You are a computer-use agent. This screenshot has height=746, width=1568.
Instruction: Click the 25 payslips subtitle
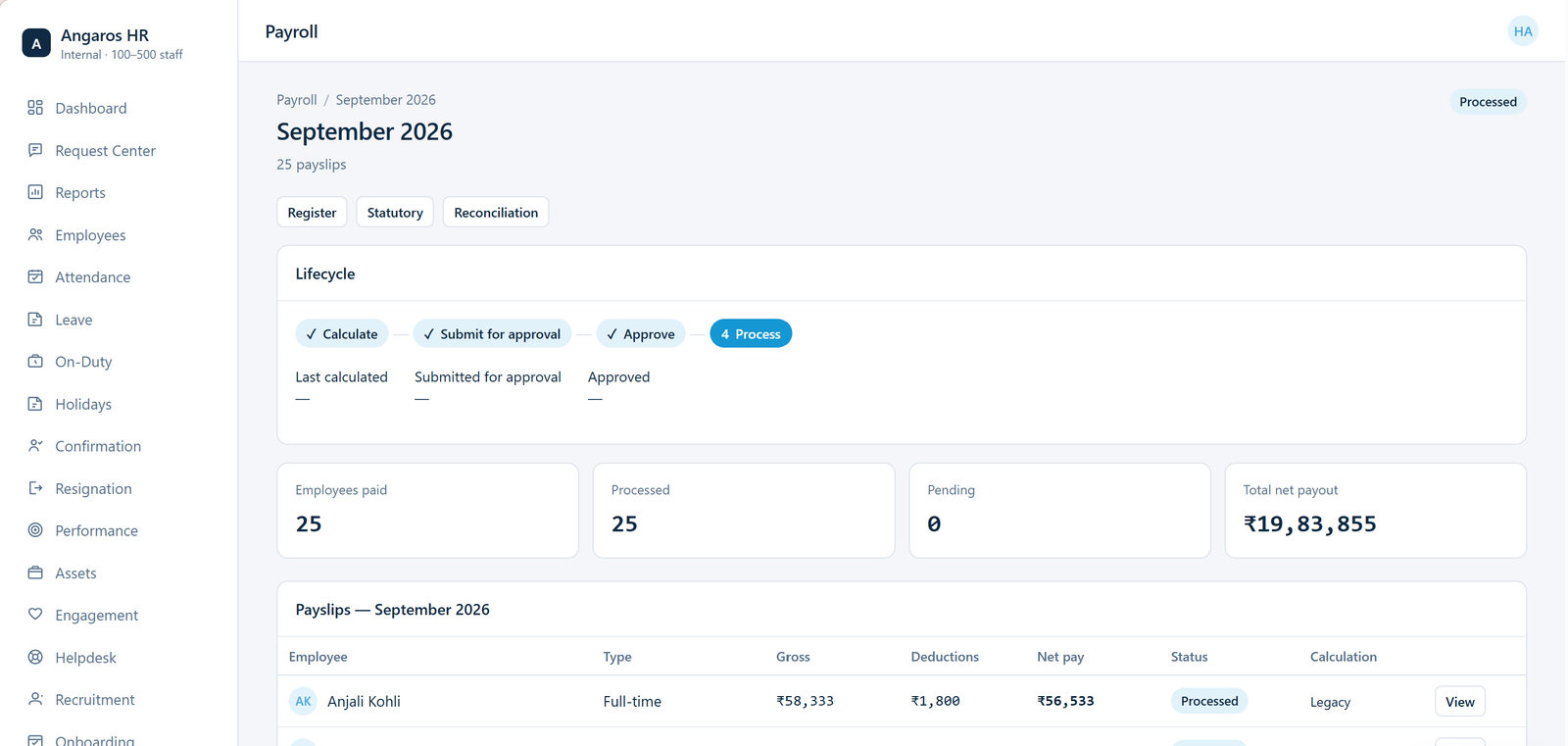312,165
